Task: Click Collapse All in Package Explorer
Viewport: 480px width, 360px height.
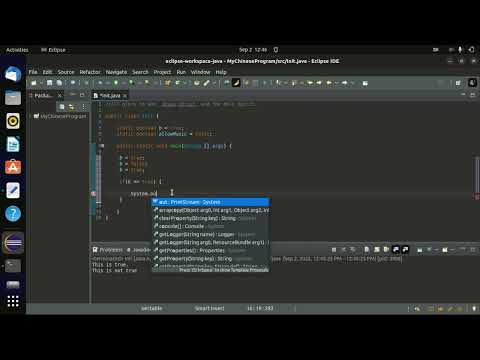Action: 62,107
